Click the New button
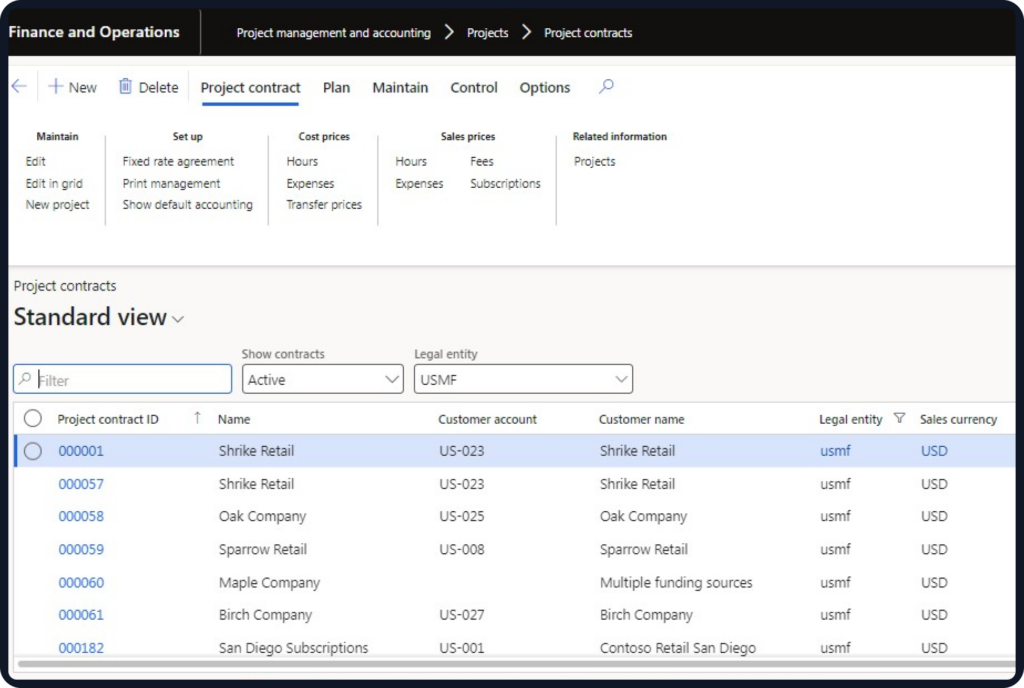This screenshot has height=688, width=1024. tap(72, 87)
